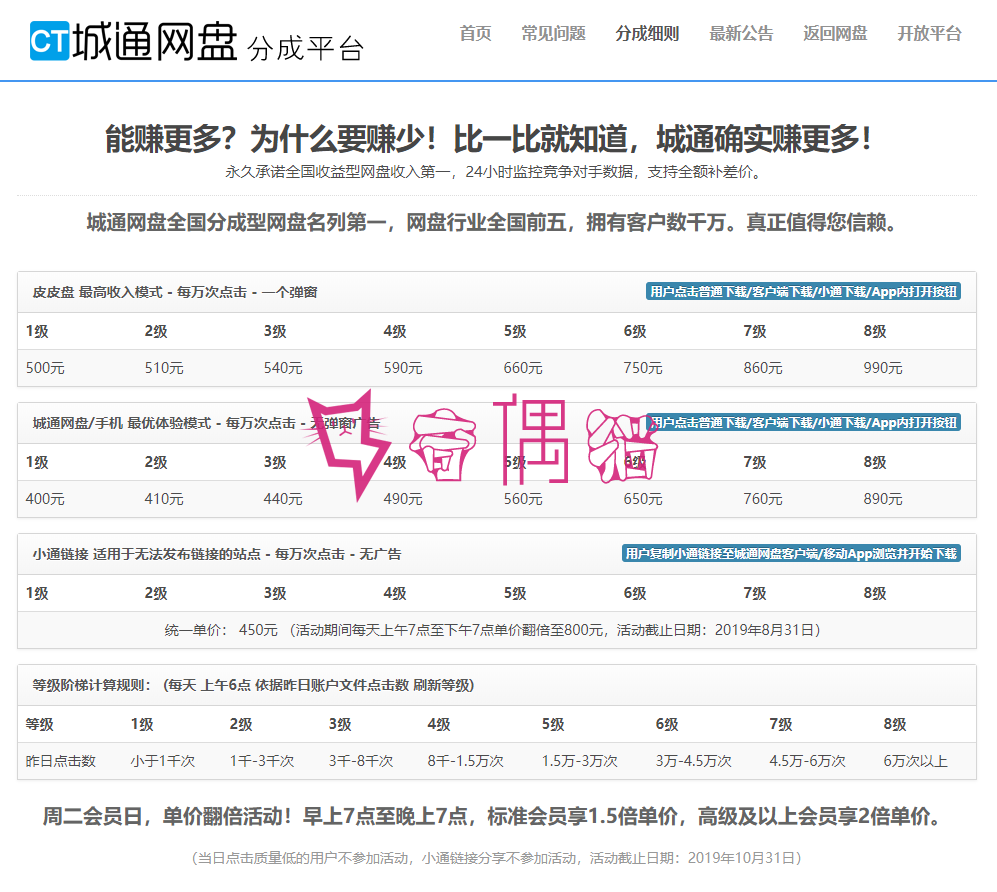This screenshot has height=892, width=997.
Task: Click the 等级 column header
Action: 39,724
